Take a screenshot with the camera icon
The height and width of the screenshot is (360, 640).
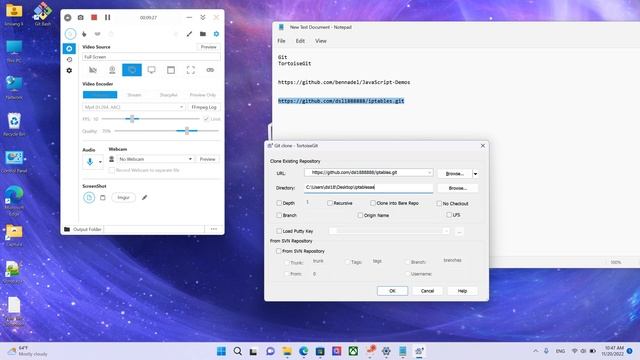point(81,18)
